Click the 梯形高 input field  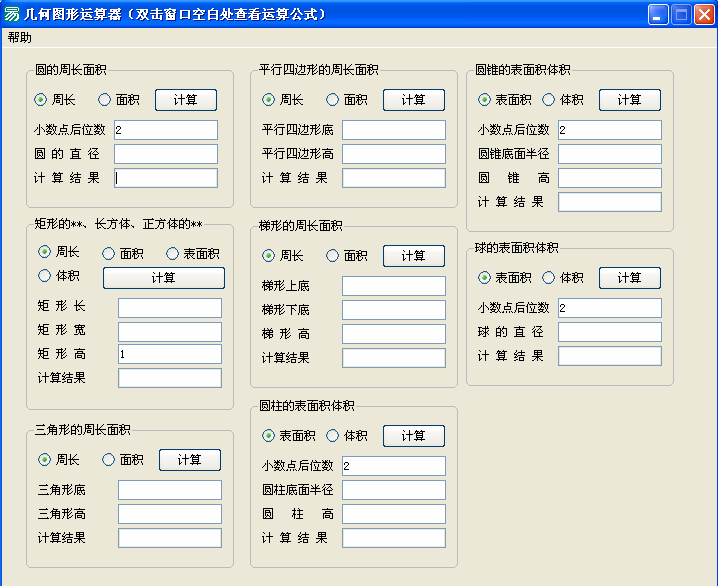394,334
